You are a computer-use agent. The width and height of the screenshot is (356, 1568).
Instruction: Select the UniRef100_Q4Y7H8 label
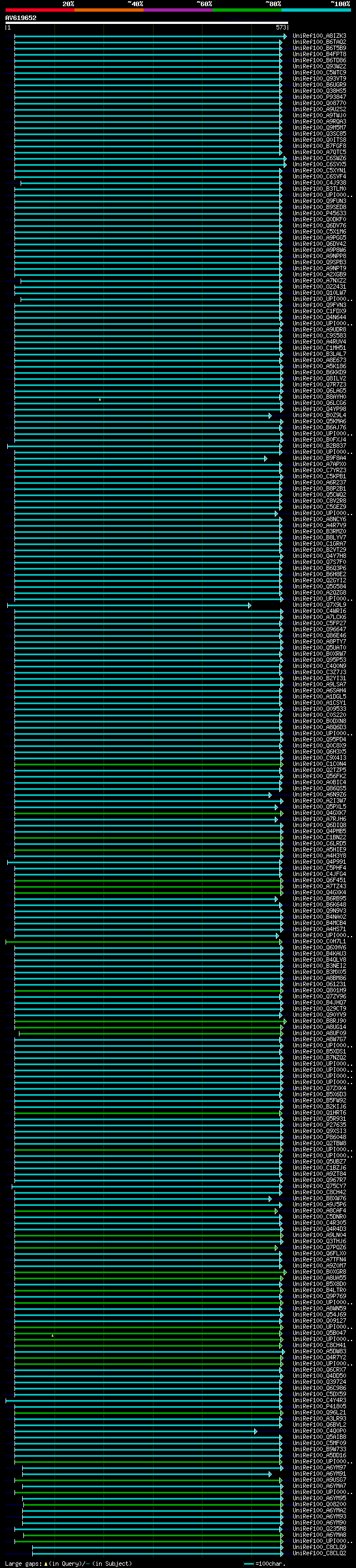pyautogui.click(x=319, y=556)
